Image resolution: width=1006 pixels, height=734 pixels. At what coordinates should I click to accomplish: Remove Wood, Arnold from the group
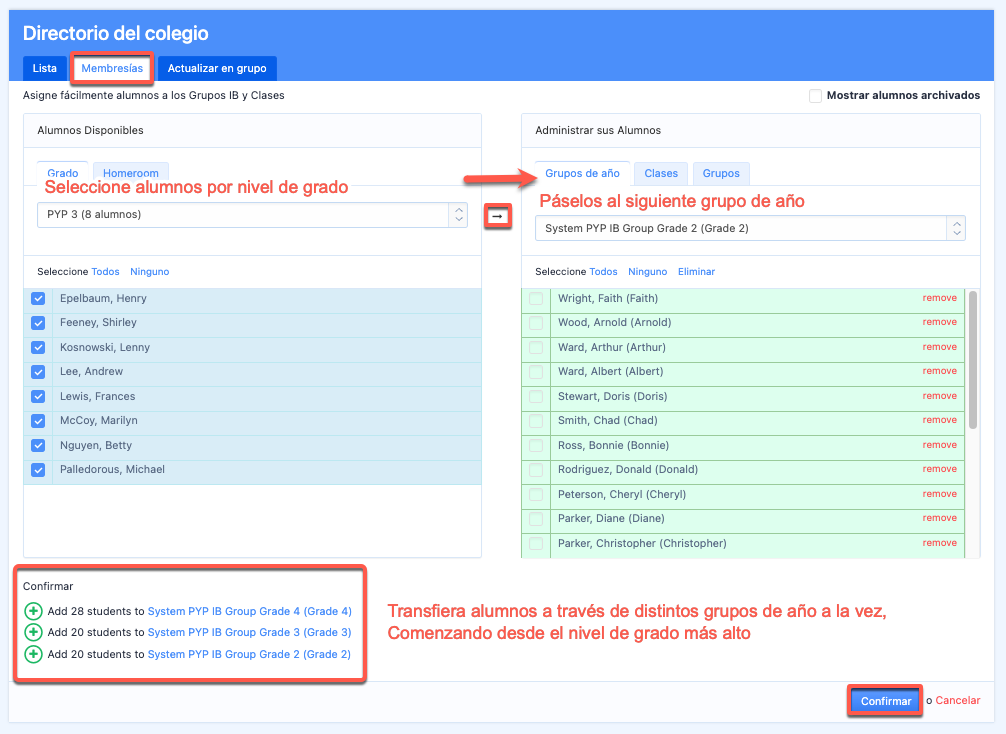[939, 323]
